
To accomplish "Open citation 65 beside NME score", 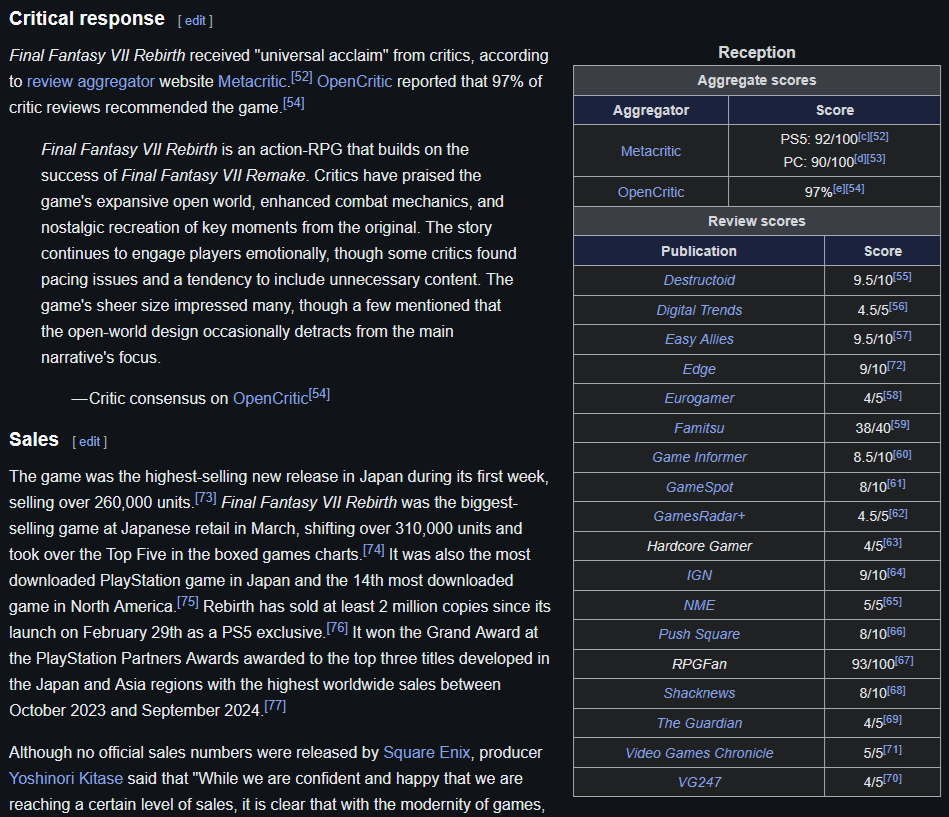I will point(892,602).
